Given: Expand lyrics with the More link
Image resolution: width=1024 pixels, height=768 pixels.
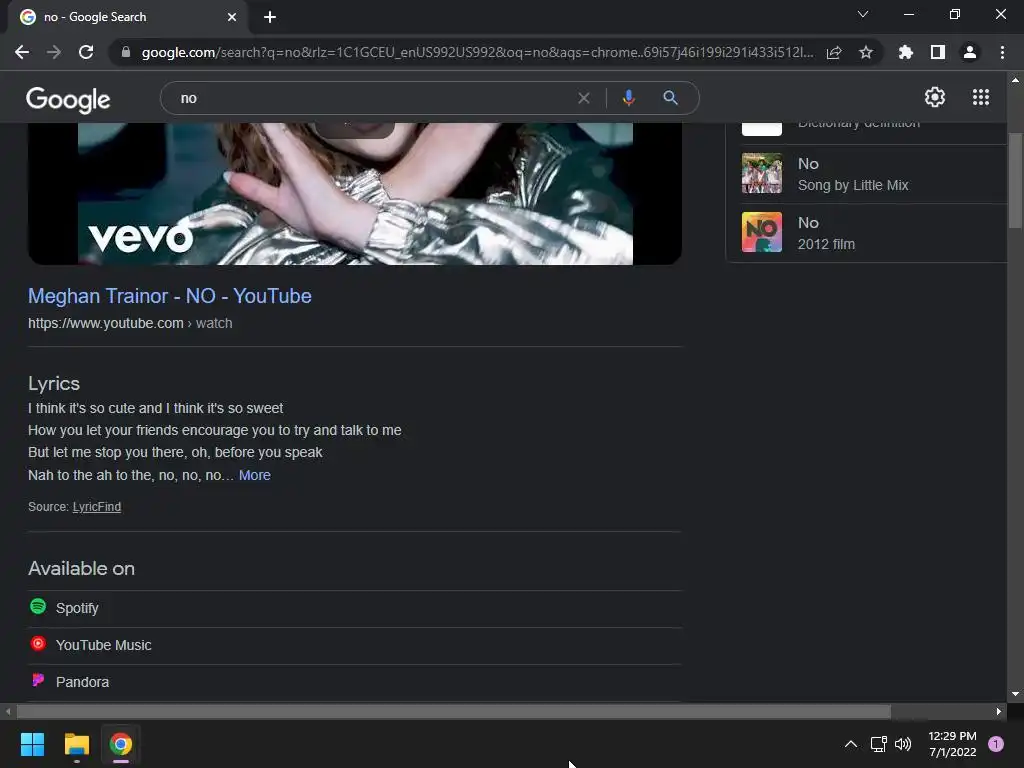Looking at the screenshot, I should (x=255, y=475).
